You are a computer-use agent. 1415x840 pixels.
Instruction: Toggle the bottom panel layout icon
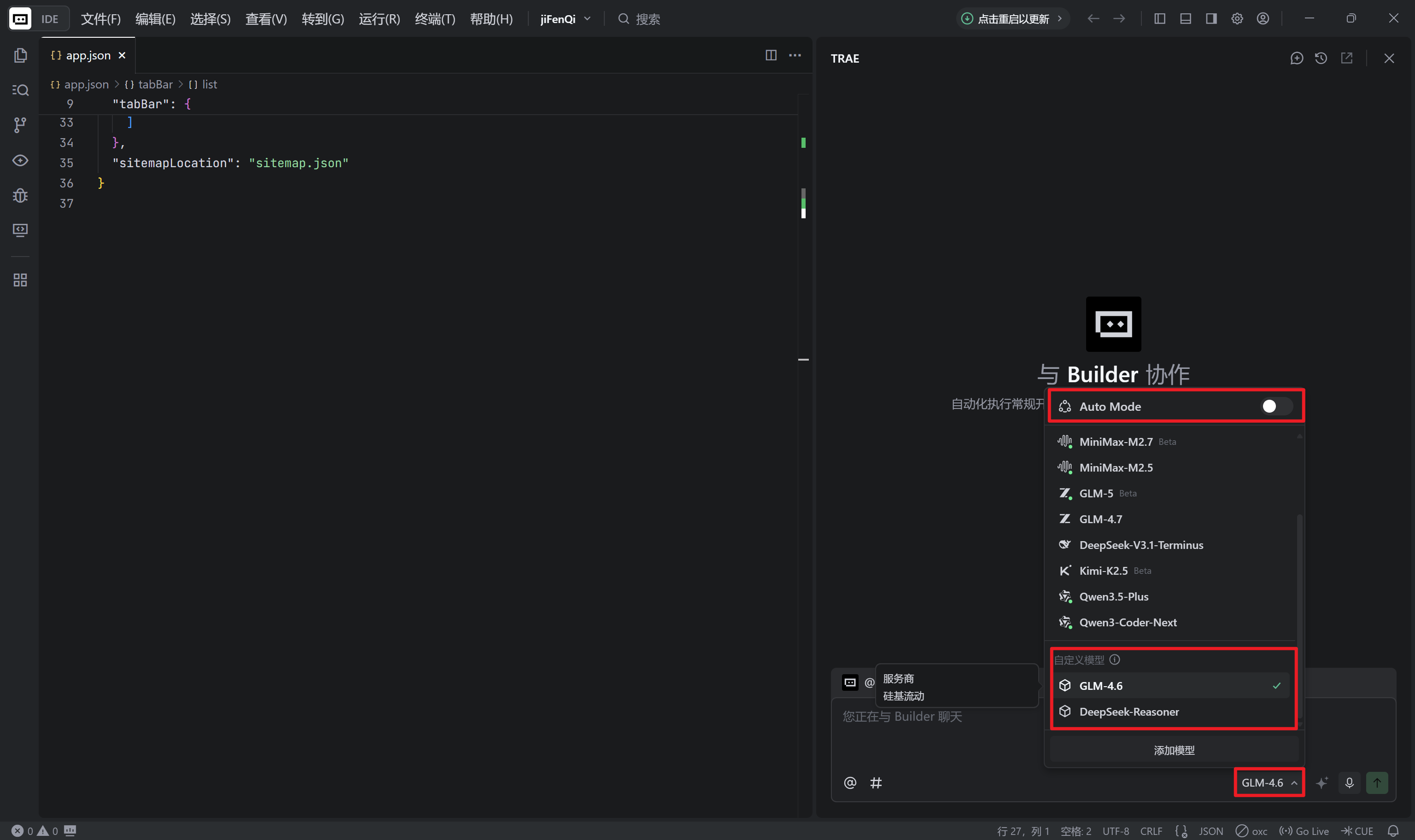point(1186,19)
